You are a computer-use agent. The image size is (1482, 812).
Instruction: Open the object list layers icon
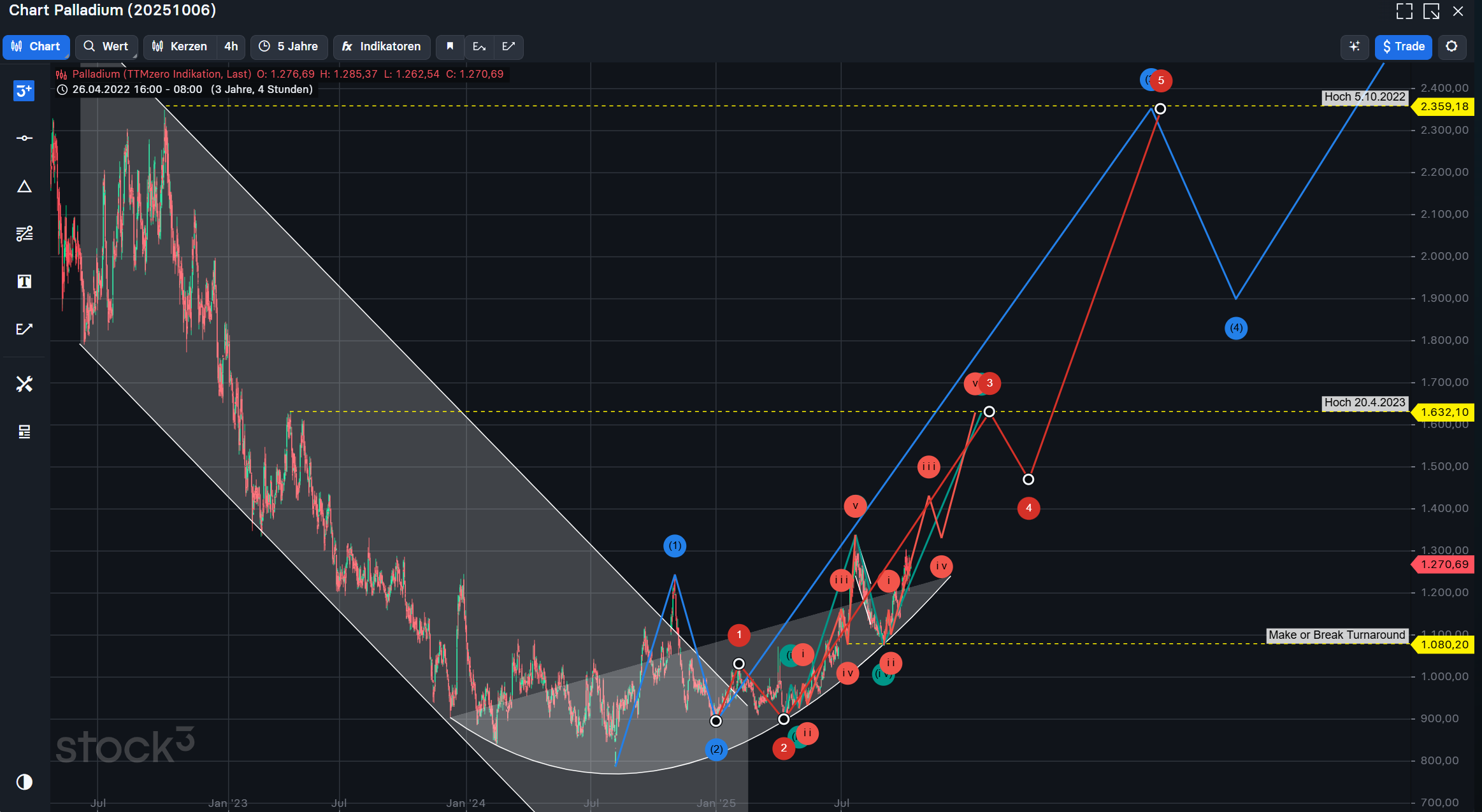[x=24, y=432]
